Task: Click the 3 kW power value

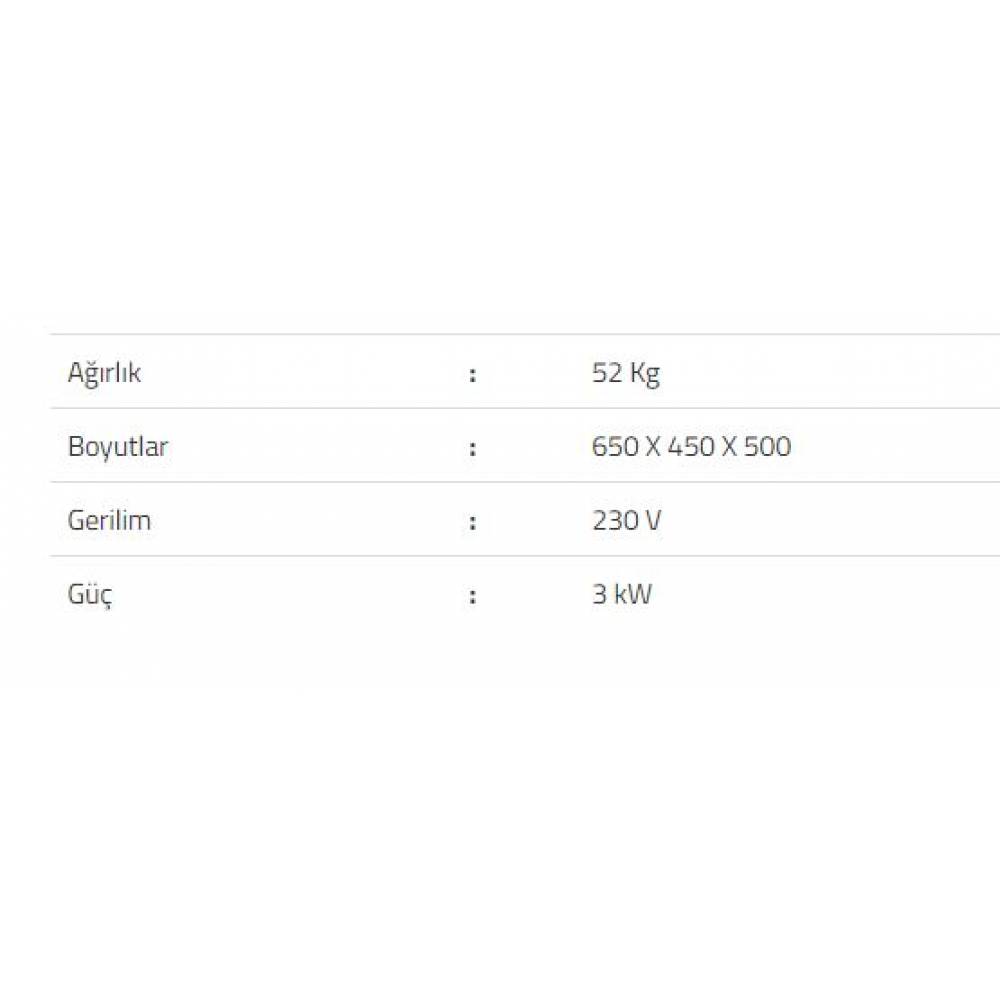Action: [621, 595]
